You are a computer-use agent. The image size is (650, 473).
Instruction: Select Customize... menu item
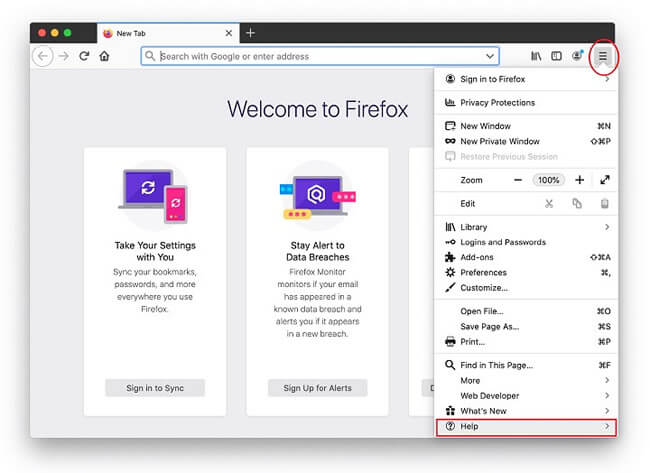tap(526, 288)
